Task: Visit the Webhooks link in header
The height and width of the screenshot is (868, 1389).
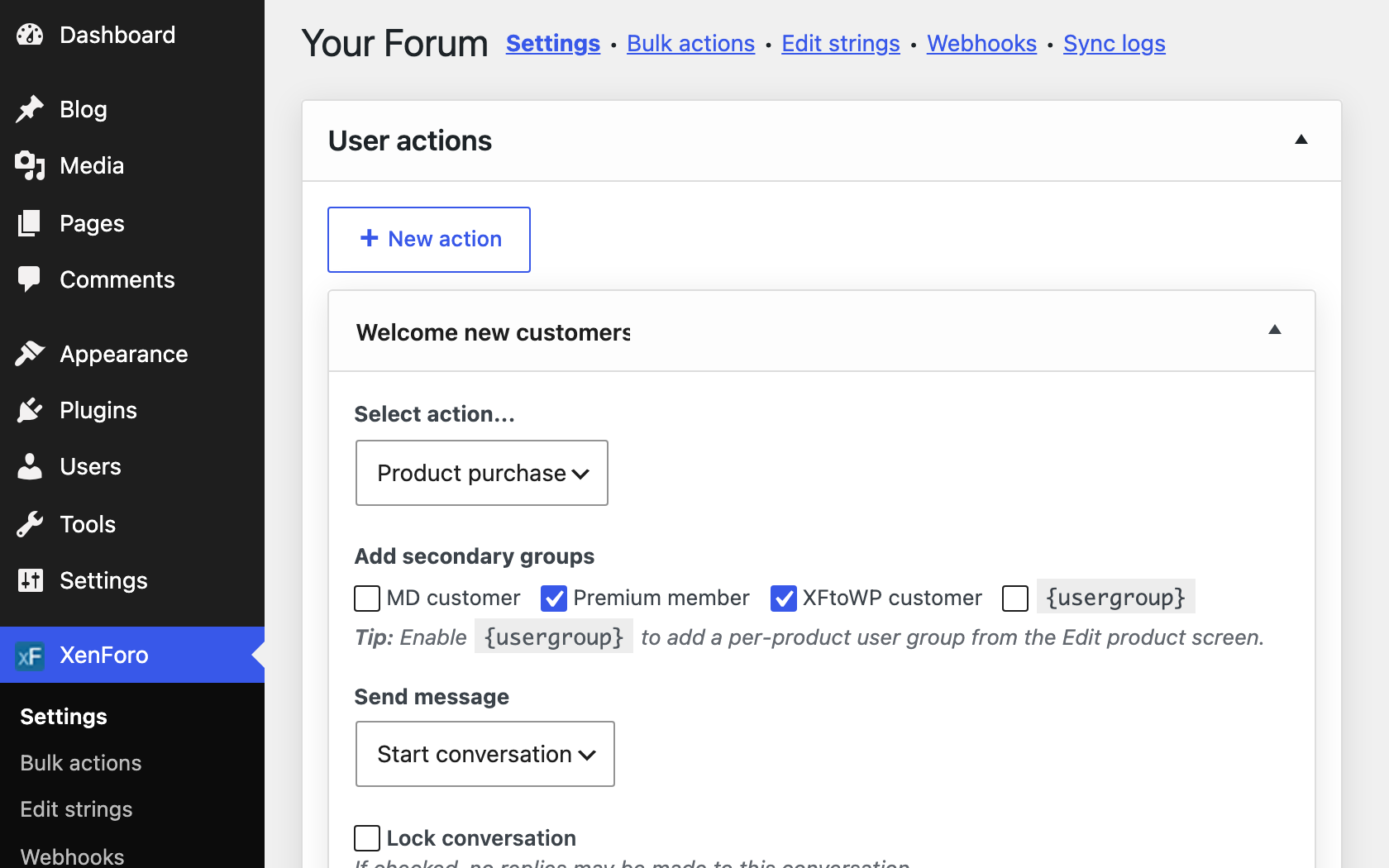Action: 981,43
